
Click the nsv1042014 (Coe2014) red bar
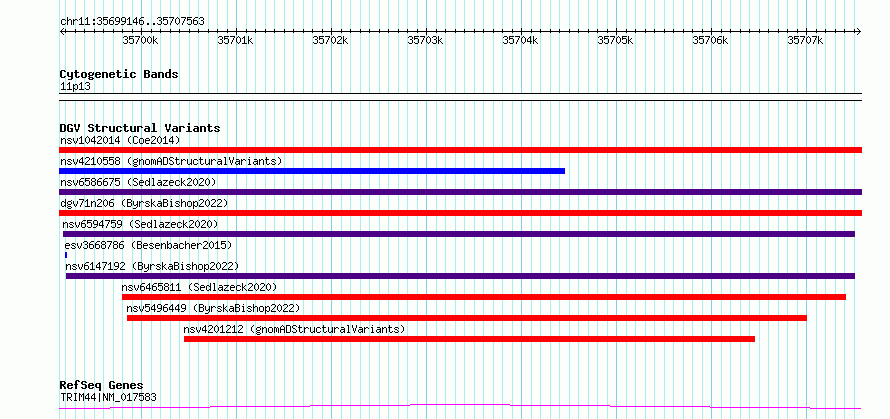pos(460,150)
